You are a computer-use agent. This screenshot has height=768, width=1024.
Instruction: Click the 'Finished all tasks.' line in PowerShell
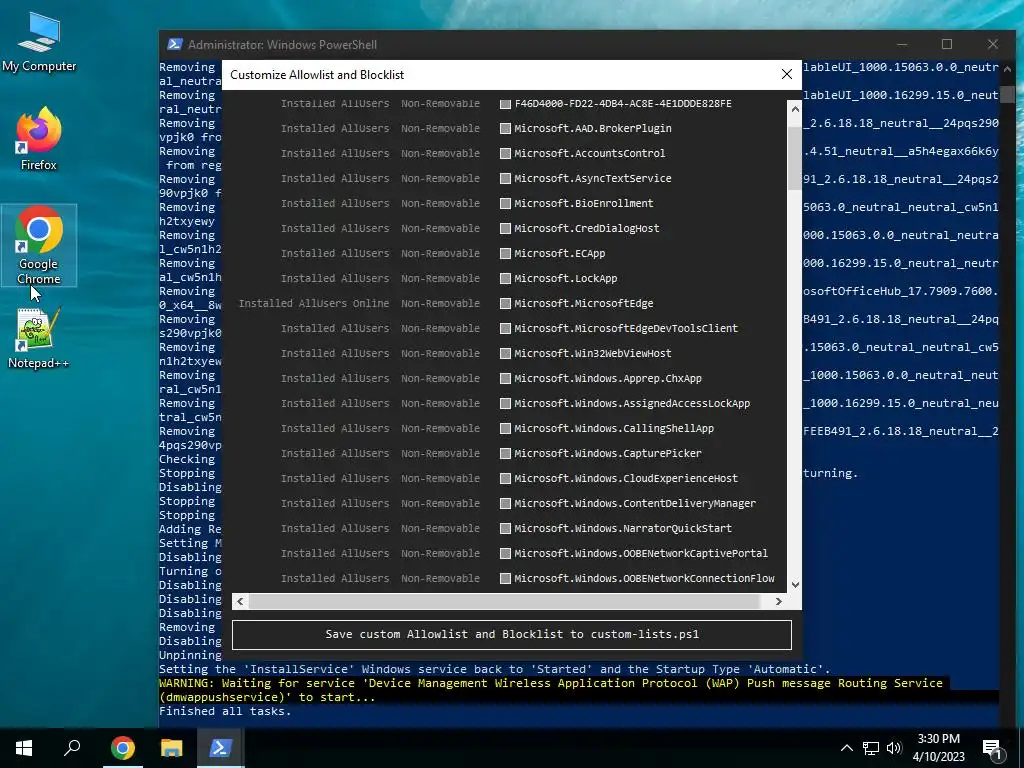click(225, 711)
